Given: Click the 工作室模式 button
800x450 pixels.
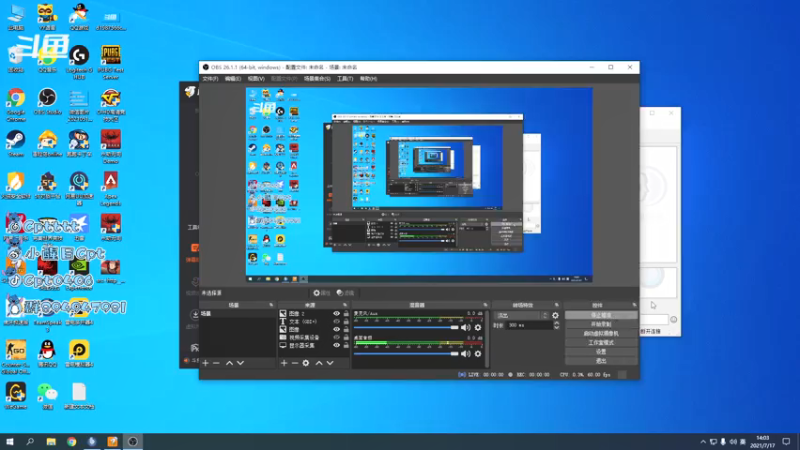Looking at the screenshot, I should (601, 343).
